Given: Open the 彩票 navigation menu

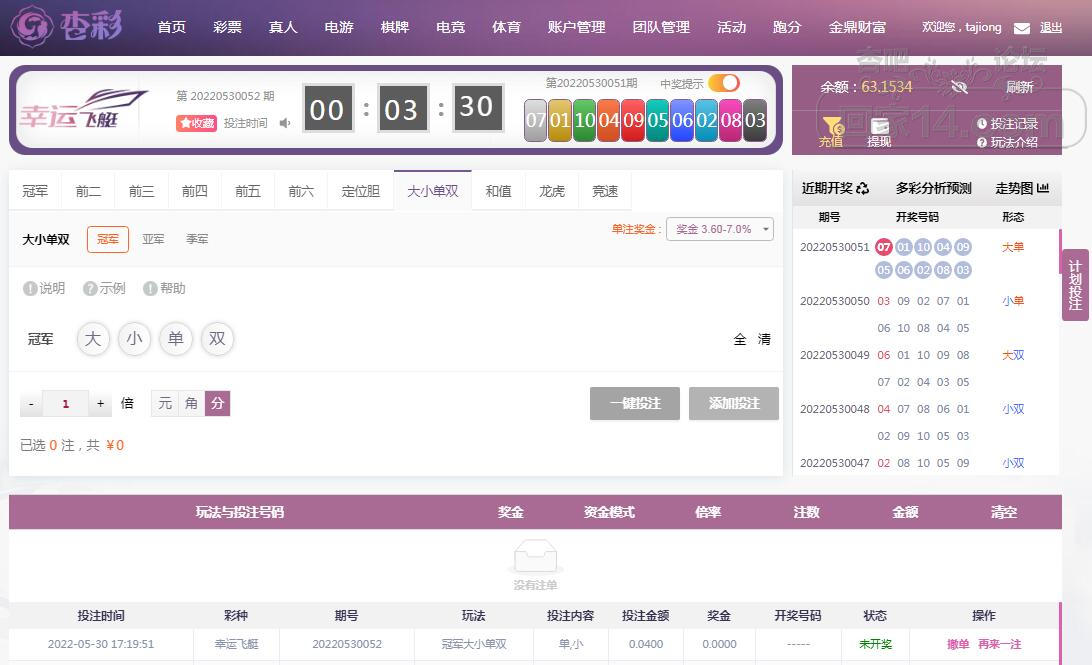Looking at the screenshot, I should [x=227, y=27].
